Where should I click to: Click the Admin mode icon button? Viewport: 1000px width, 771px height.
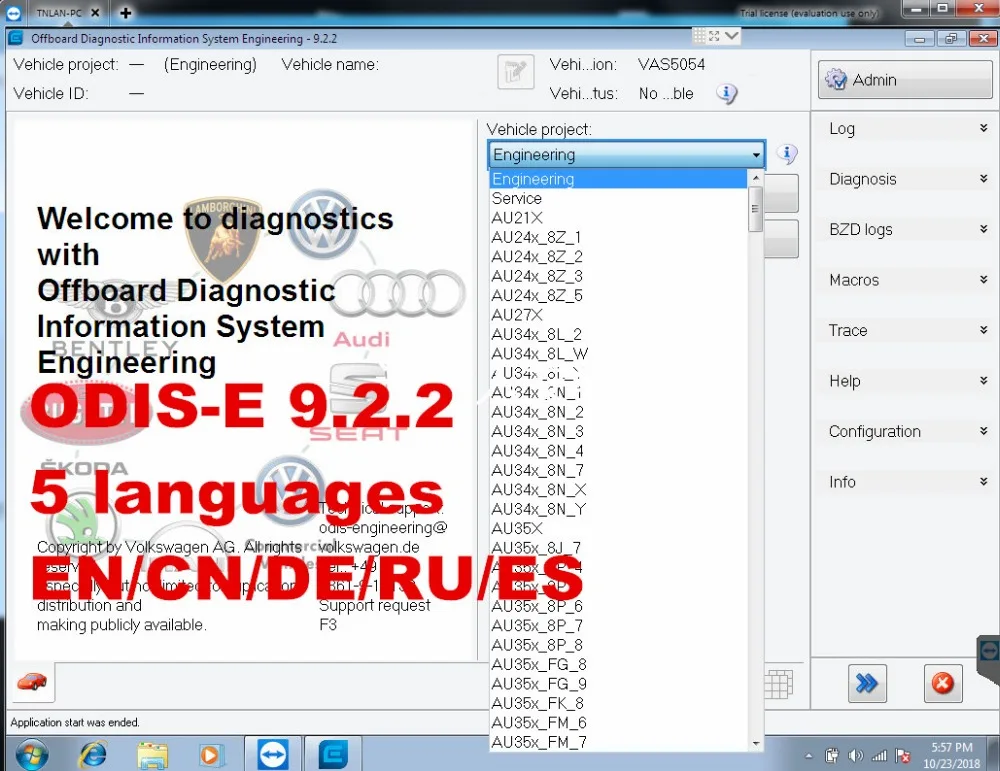[905, 80]
